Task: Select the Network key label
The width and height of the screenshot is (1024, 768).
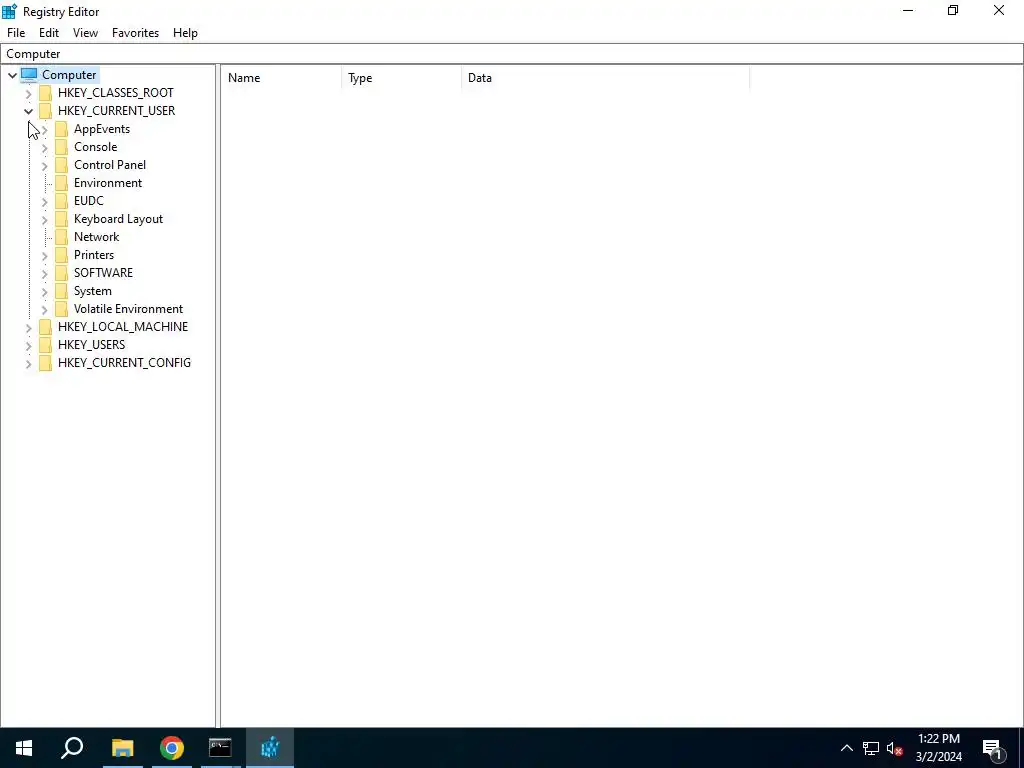Action: point(97,236)
